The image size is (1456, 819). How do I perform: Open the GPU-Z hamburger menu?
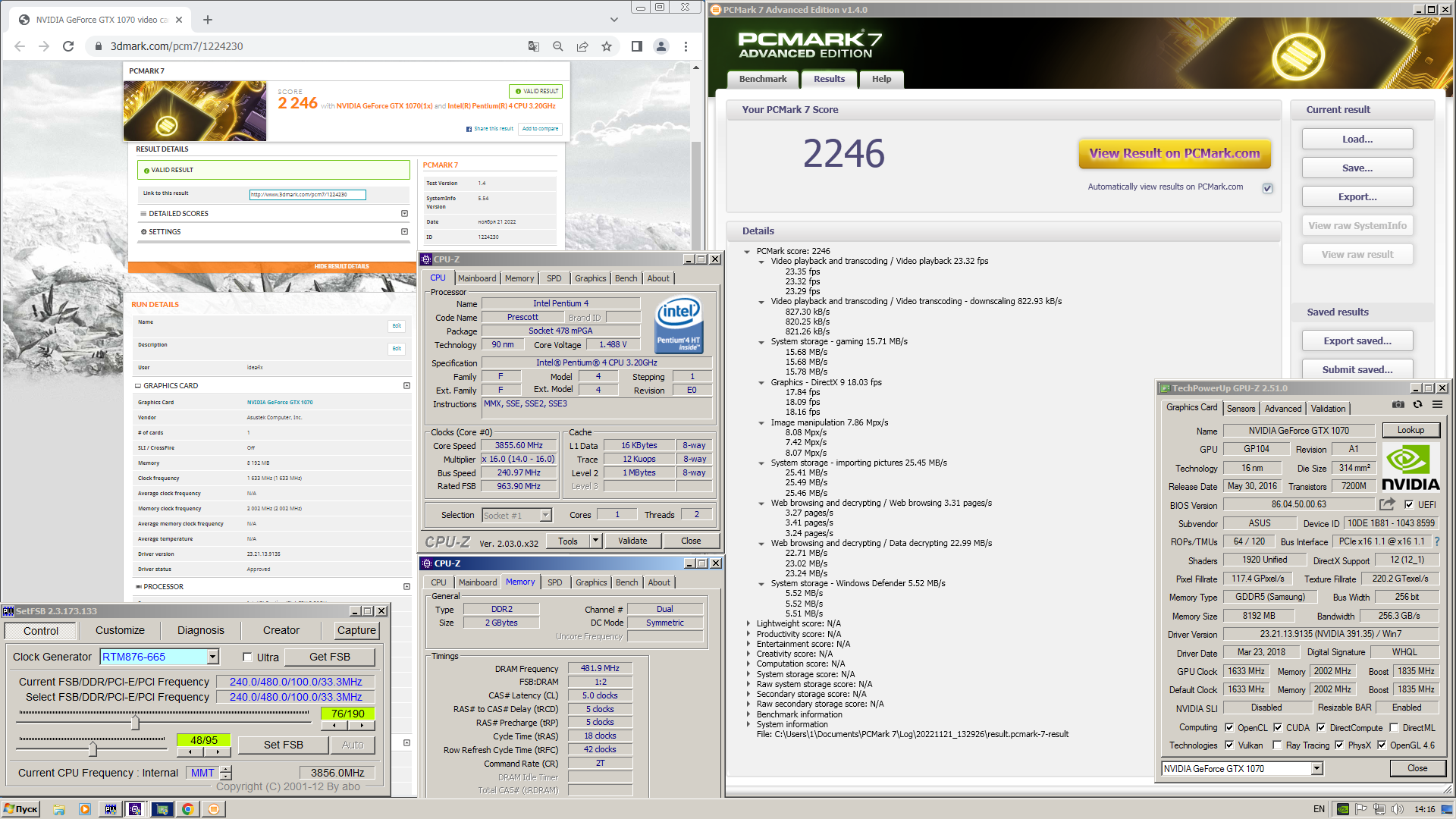point(1437,405)
